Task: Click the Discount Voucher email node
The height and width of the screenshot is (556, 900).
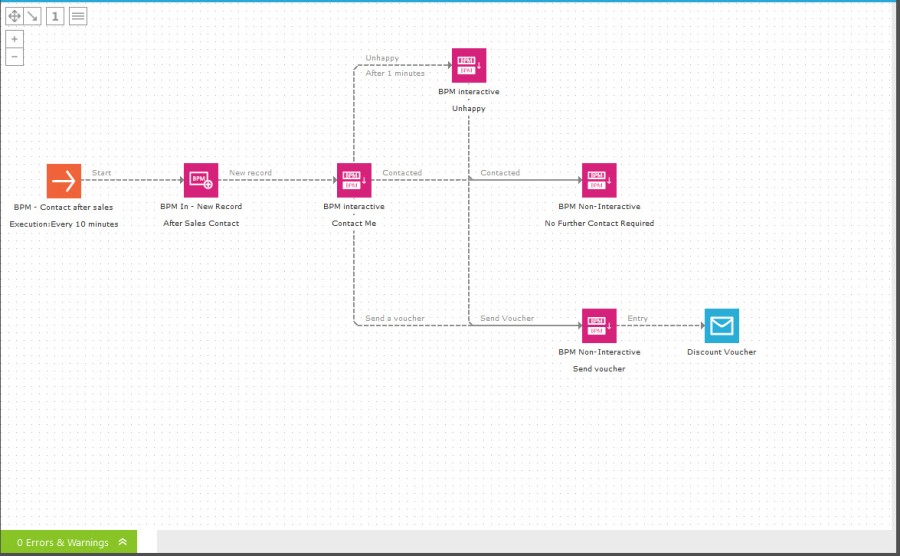Action: pos(721,326)
